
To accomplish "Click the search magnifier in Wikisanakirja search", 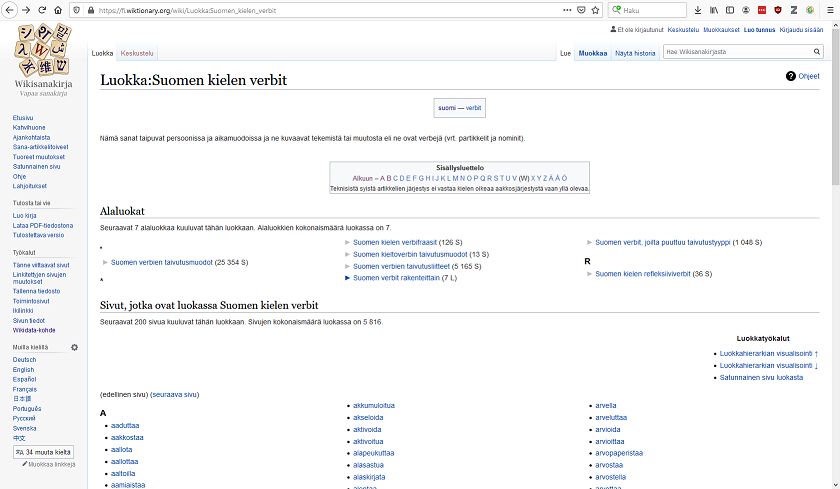I will (816, 51).
